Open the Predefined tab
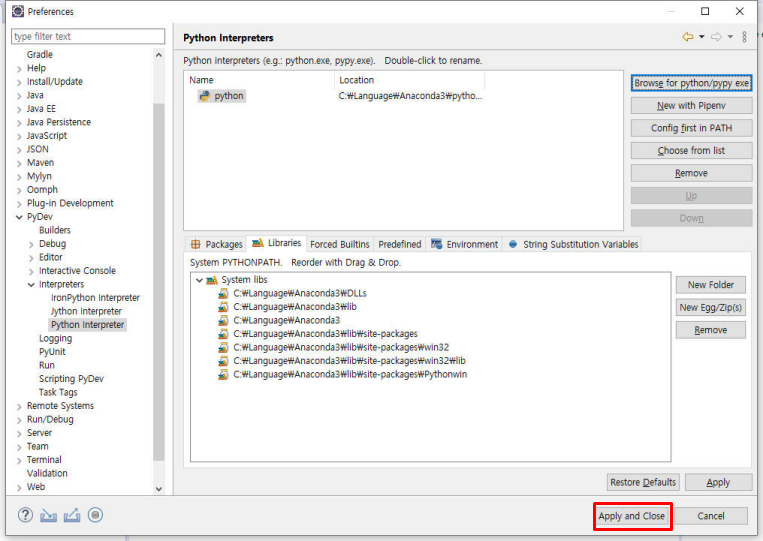The height and width of the screenshot is (541, 763). point(400,244)
